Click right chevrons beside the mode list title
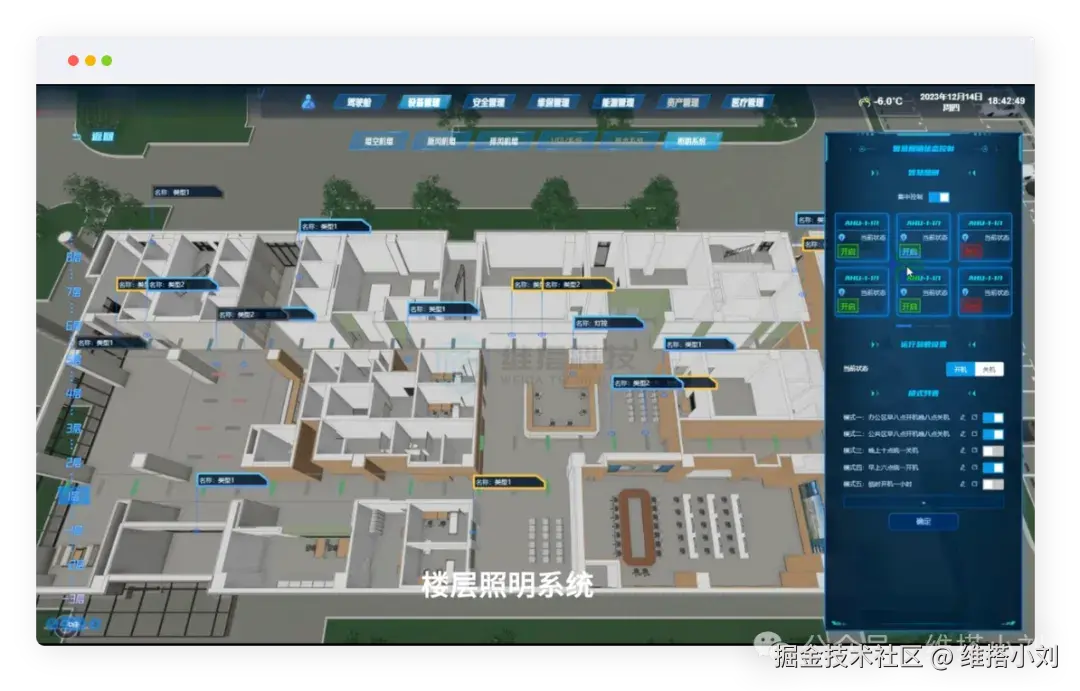The image size is (1080, 691). click(x=972, y=393)
